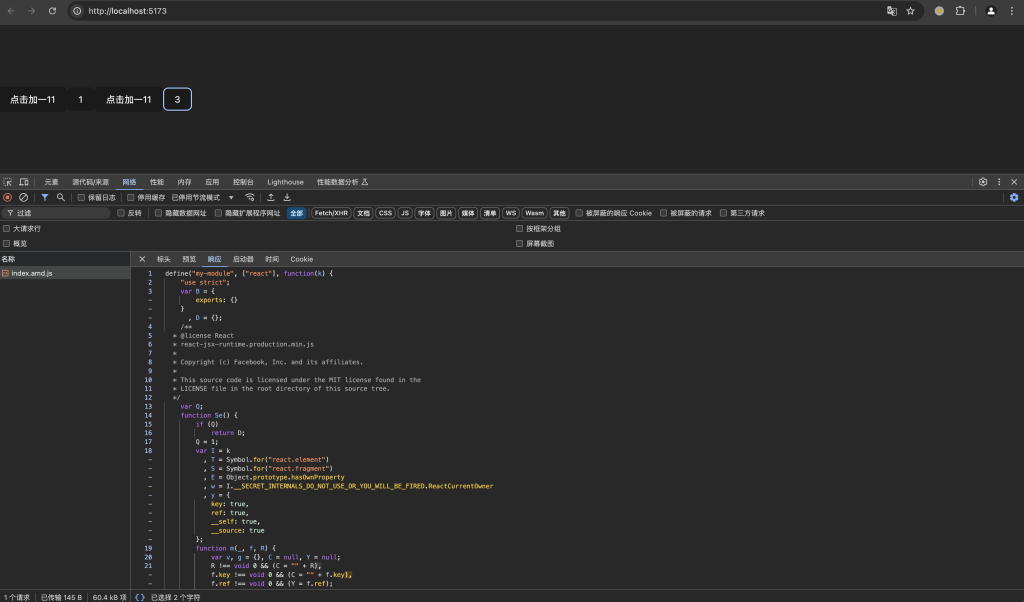Click the first 点击加一11 button

tap(33, 99)
